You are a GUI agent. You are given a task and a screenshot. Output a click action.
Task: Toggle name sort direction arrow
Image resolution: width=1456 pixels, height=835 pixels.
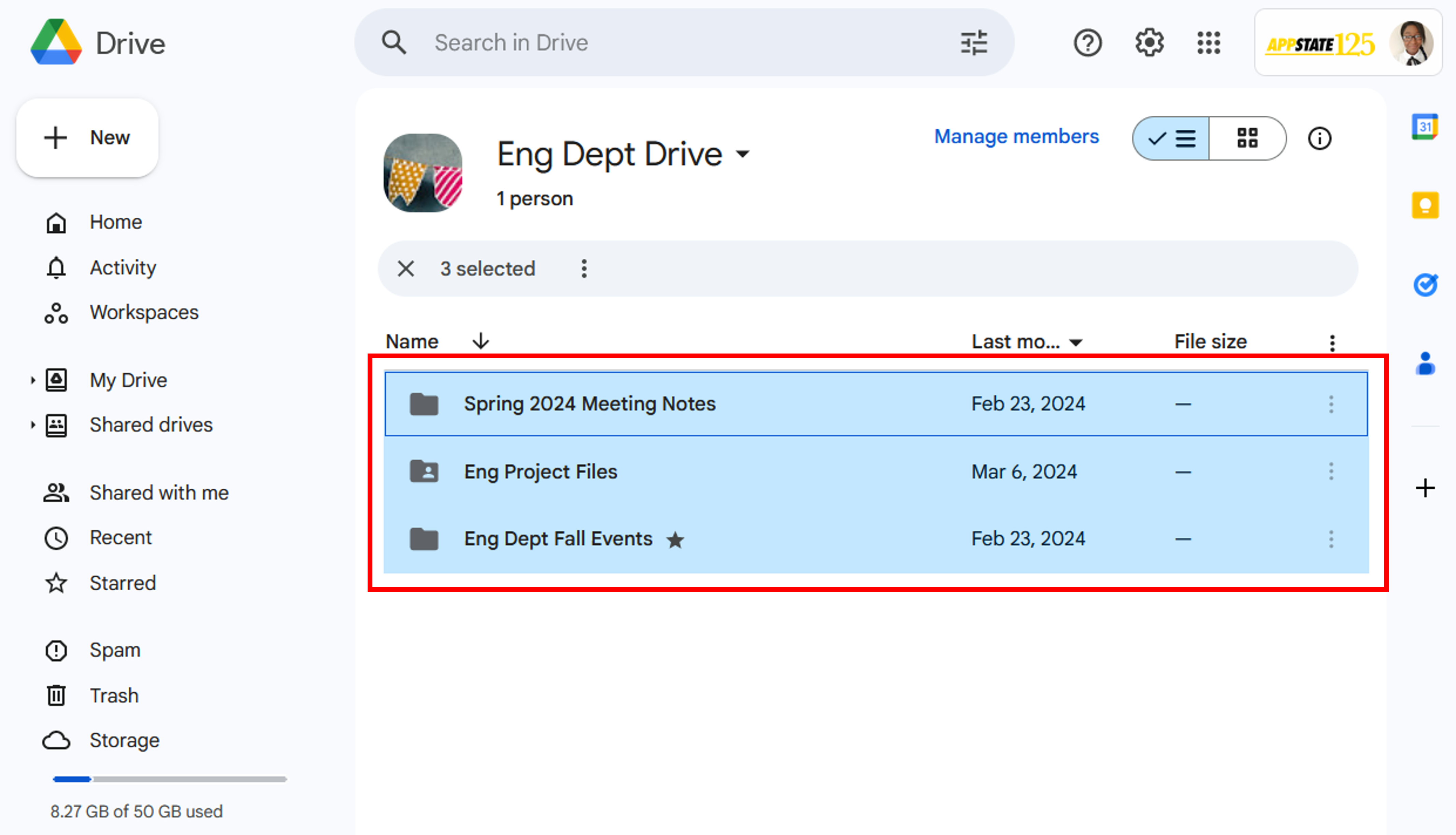click(x=481, y=341)
